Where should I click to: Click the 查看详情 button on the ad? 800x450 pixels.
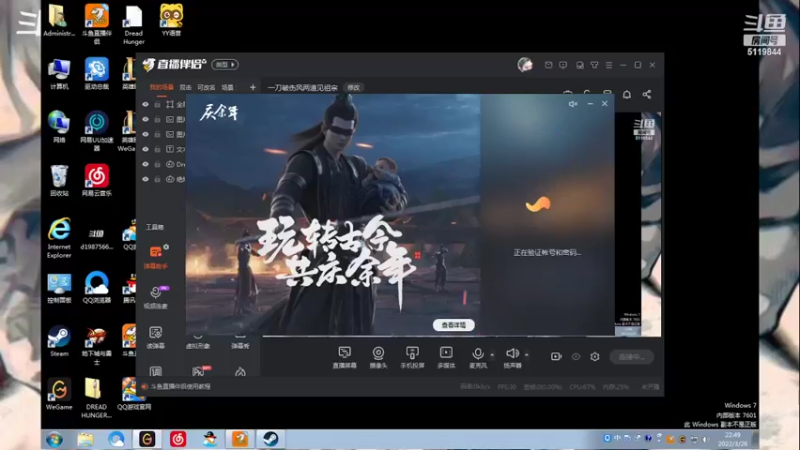[x=454, y=325]
